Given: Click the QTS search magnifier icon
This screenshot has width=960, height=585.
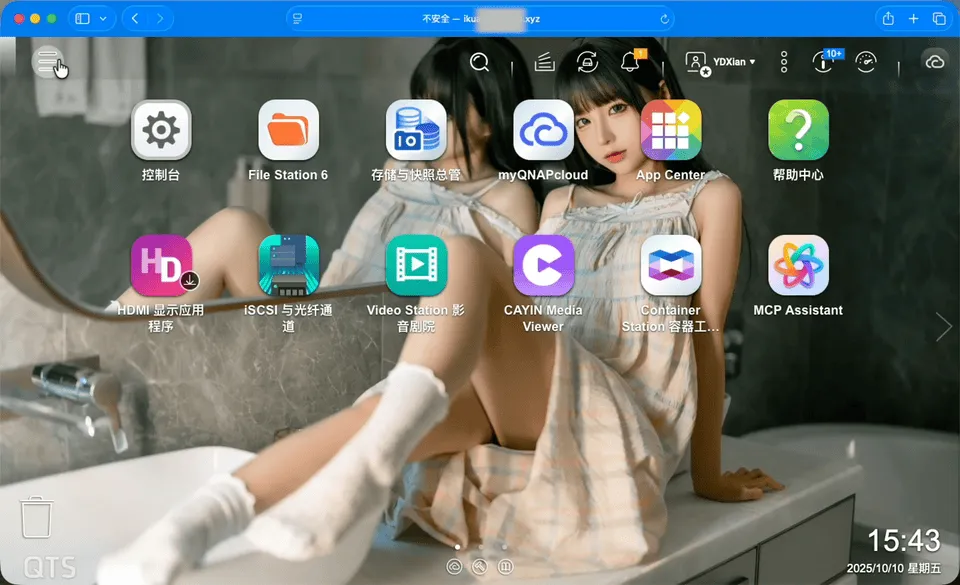Looking at the screenshot, I should coord(480,62).
